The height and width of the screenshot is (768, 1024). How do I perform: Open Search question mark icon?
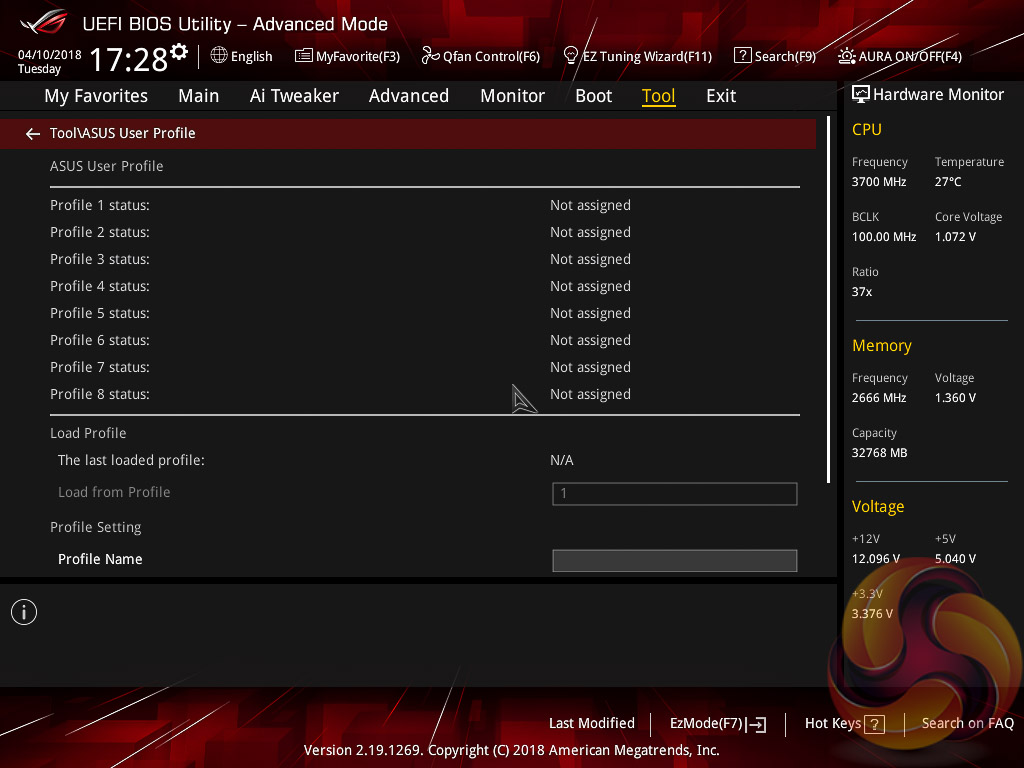point(743,56)
